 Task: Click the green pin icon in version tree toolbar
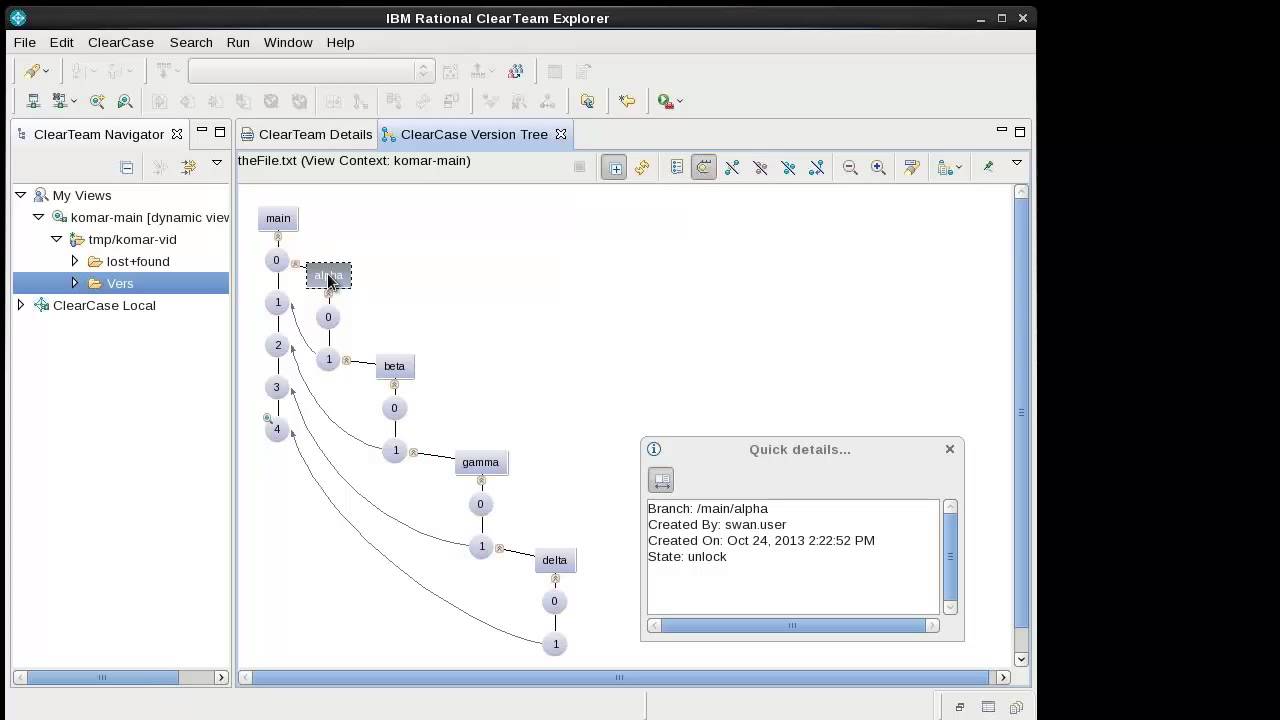(988, 167)
